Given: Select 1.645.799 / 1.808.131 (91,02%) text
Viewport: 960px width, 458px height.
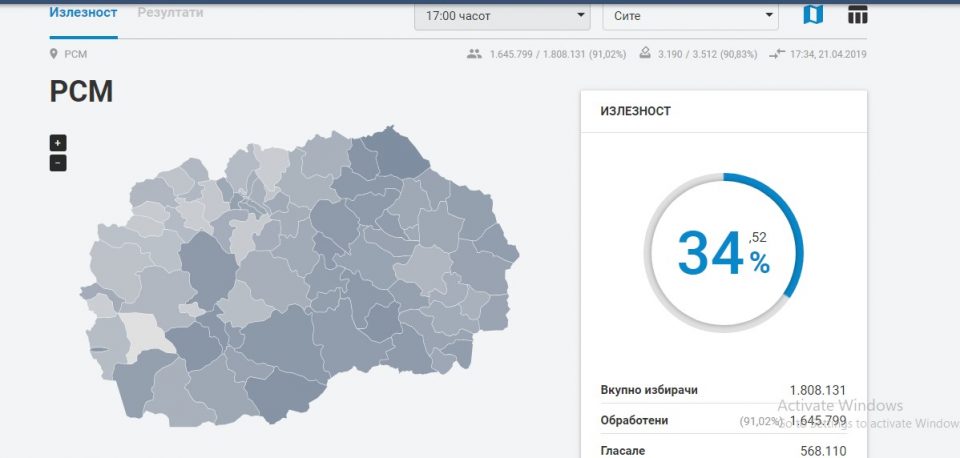Looking at the screenshot, I should point(558,54).
